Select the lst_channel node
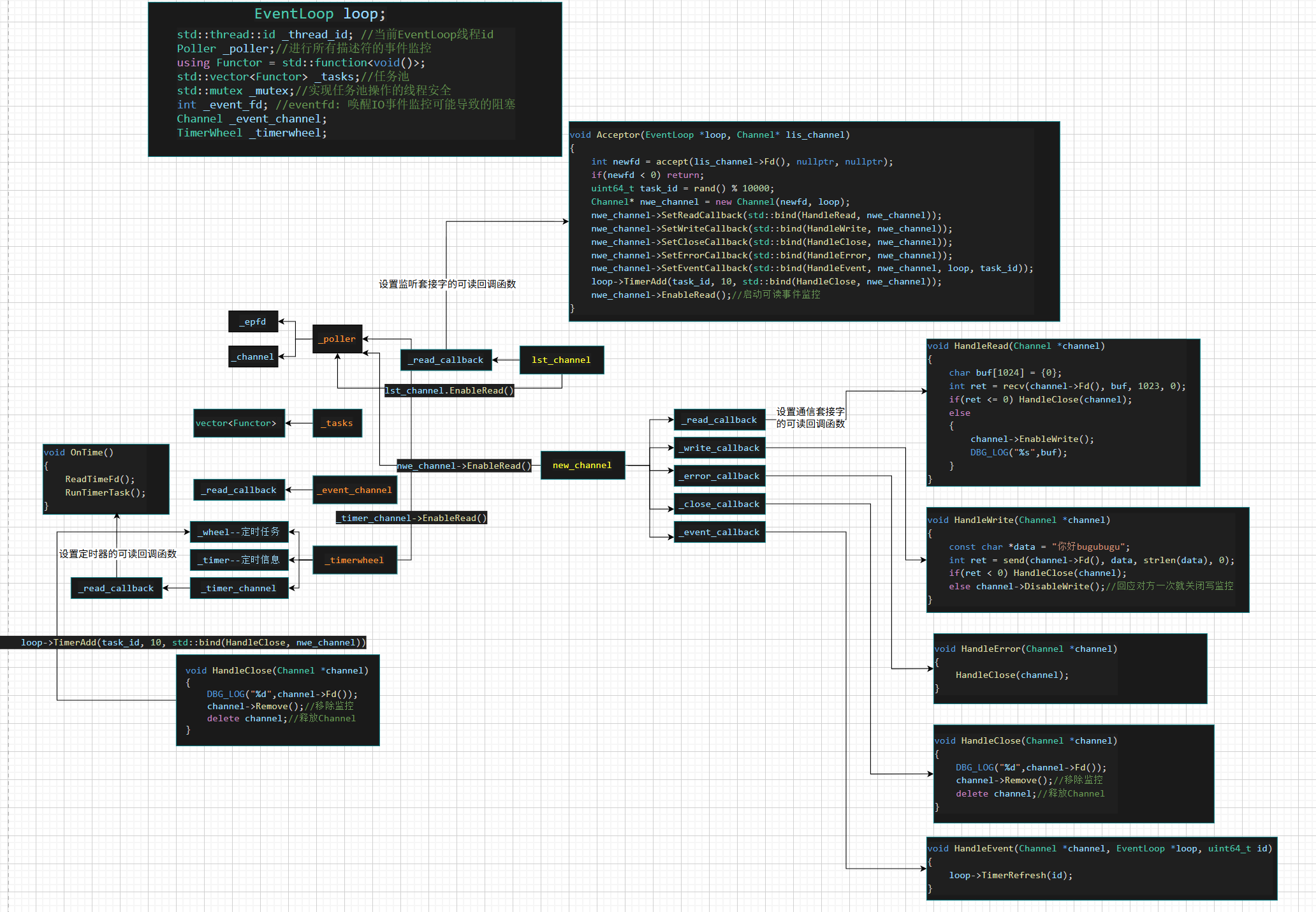 coord(561,360)
